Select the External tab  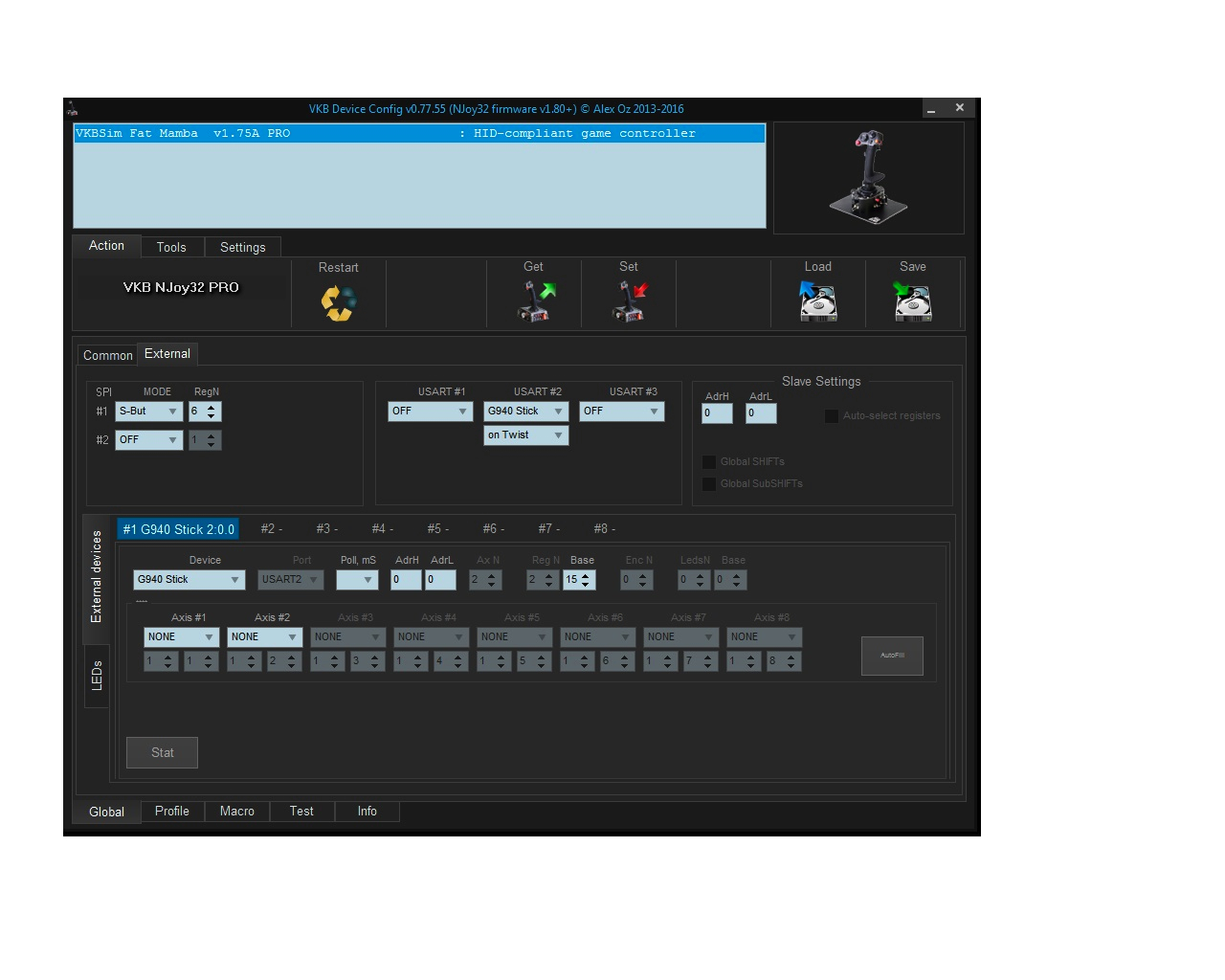click(167, 354)
